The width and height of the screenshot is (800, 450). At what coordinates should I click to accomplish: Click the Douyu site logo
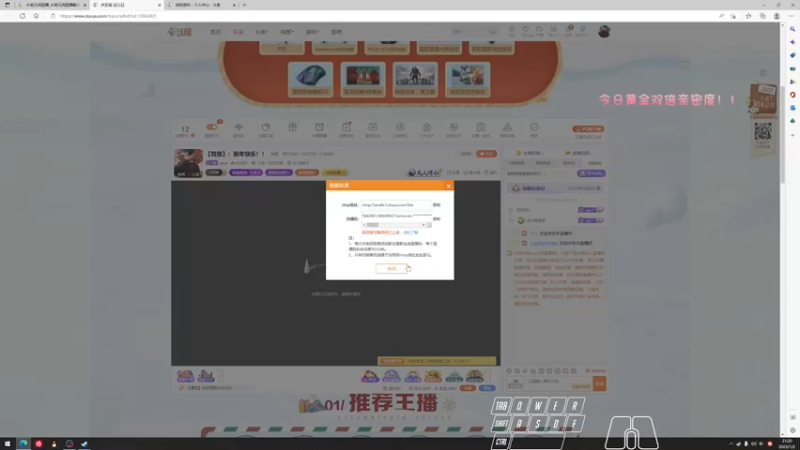tap(179, 32)
